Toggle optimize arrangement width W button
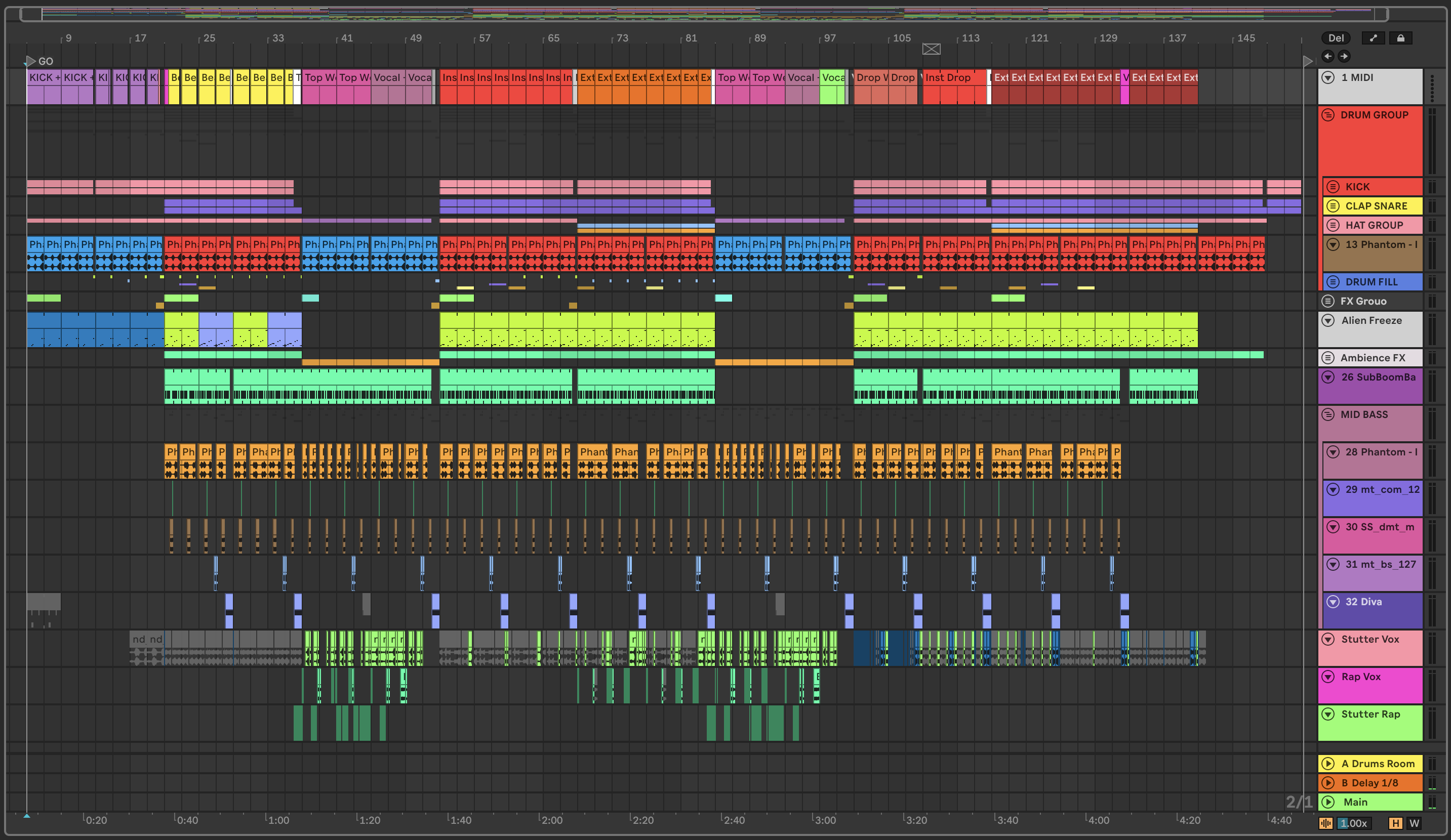The image size is (1451, 840). pos(1414,823)
